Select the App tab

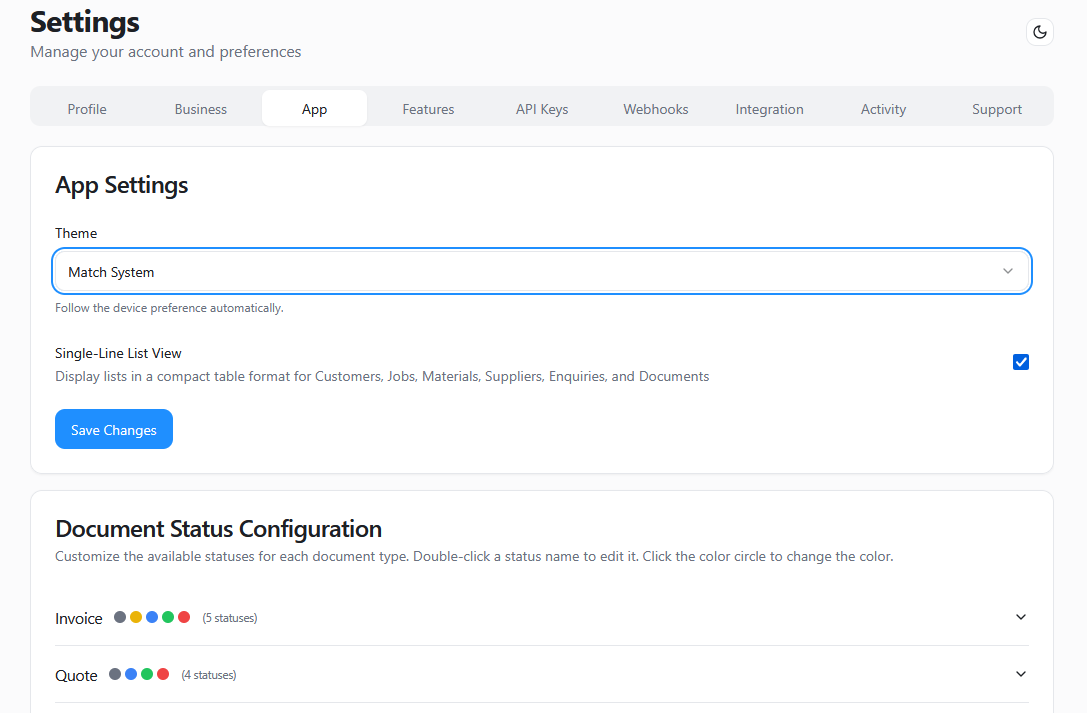click(x=314, y=108)
